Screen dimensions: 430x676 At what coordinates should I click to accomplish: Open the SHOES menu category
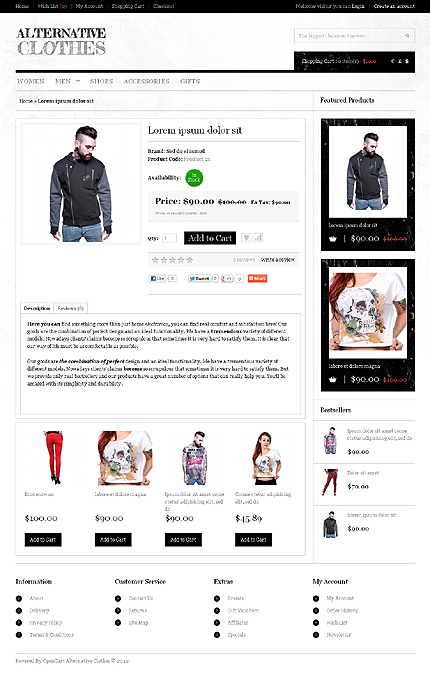coord(101,81)
